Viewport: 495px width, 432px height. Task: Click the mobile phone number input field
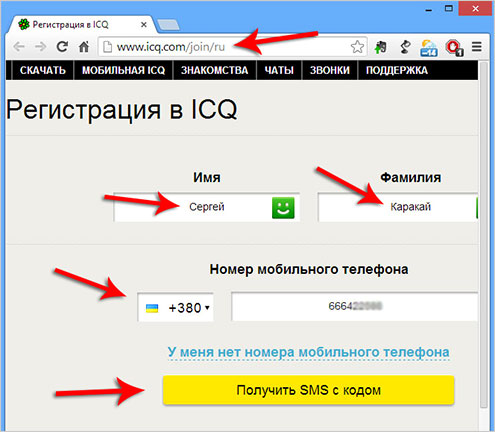(355, 306)
